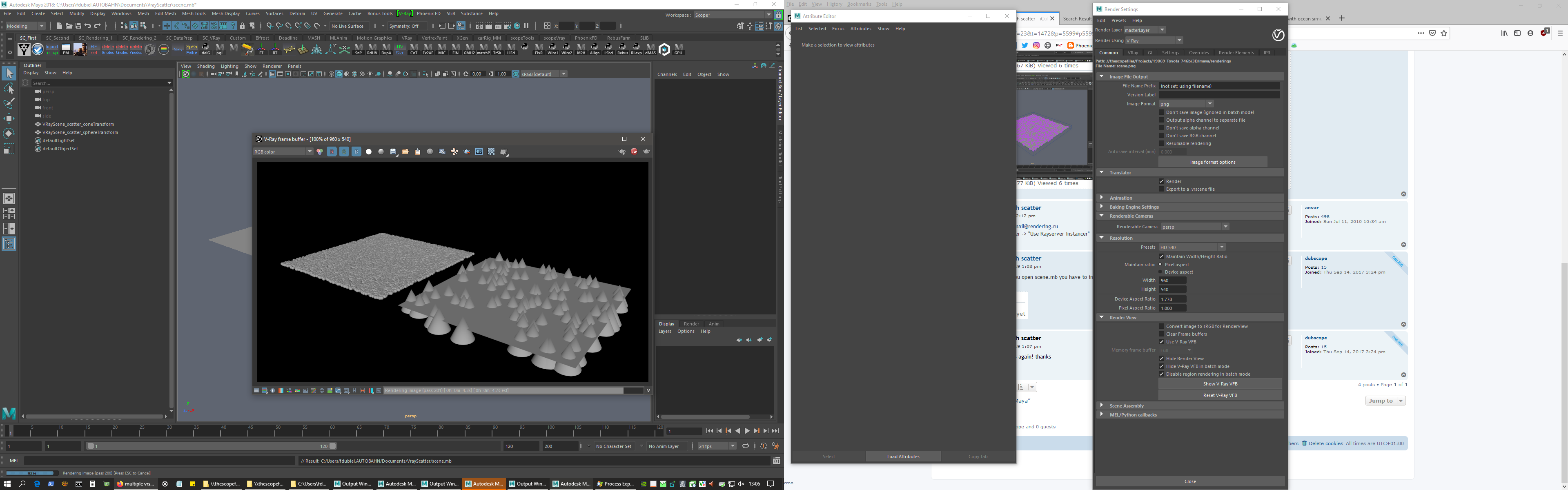The image size is (1568, 490).
Task: Click the 'delG' python shelf icon
Action: [206, 50]
